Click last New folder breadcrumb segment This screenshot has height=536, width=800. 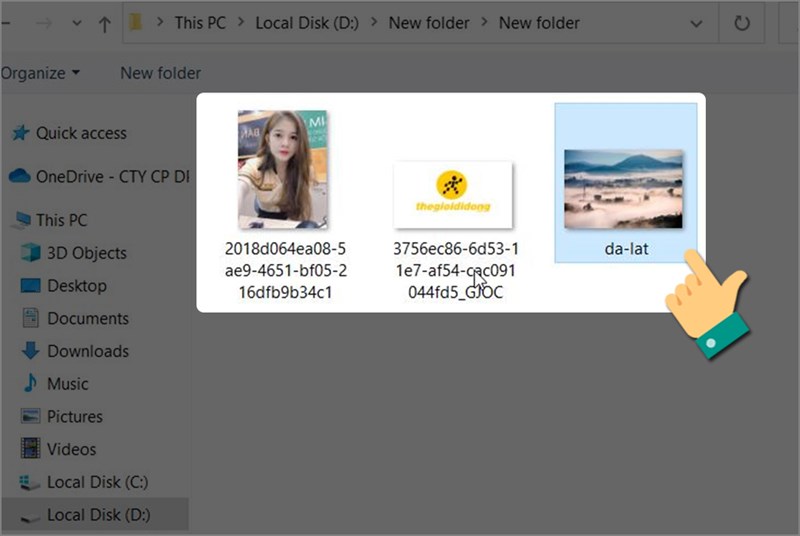539,23
